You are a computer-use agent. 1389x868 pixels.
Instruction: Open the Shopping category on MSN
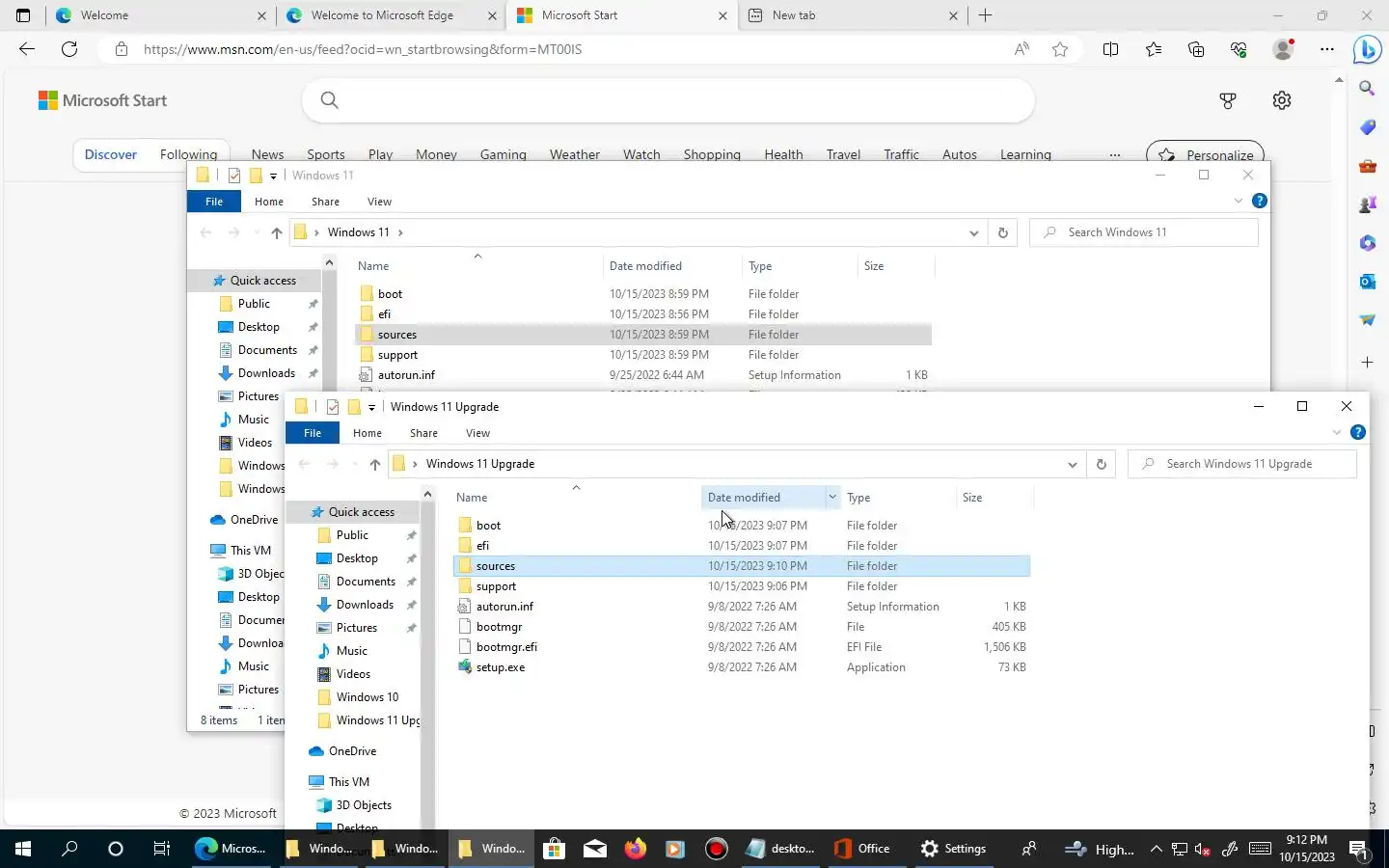click(x=712, y=154)
